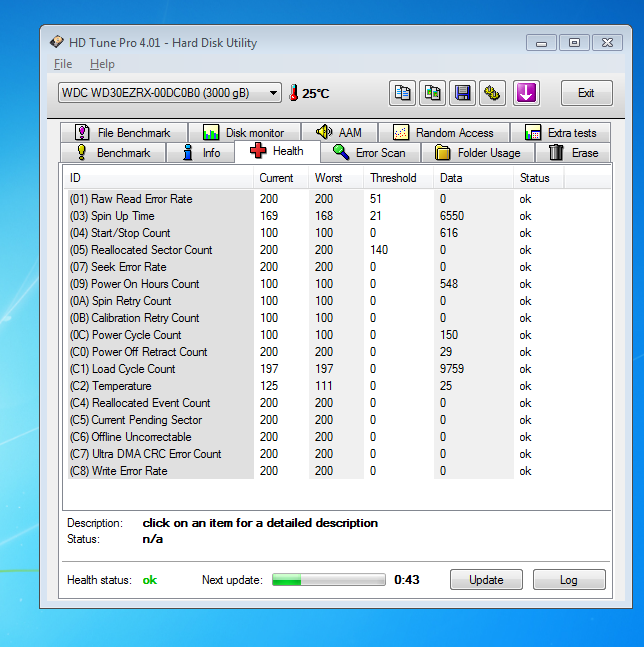Click the Update button
644x647 pixels.
(x=486, y=580)
